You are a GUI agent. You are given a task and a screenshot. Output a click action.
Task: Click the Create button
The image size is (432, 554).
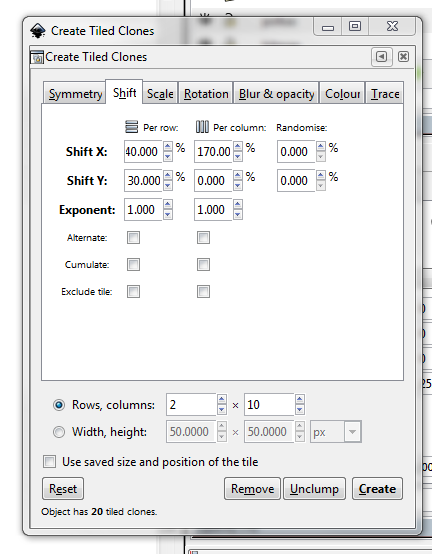377,489
